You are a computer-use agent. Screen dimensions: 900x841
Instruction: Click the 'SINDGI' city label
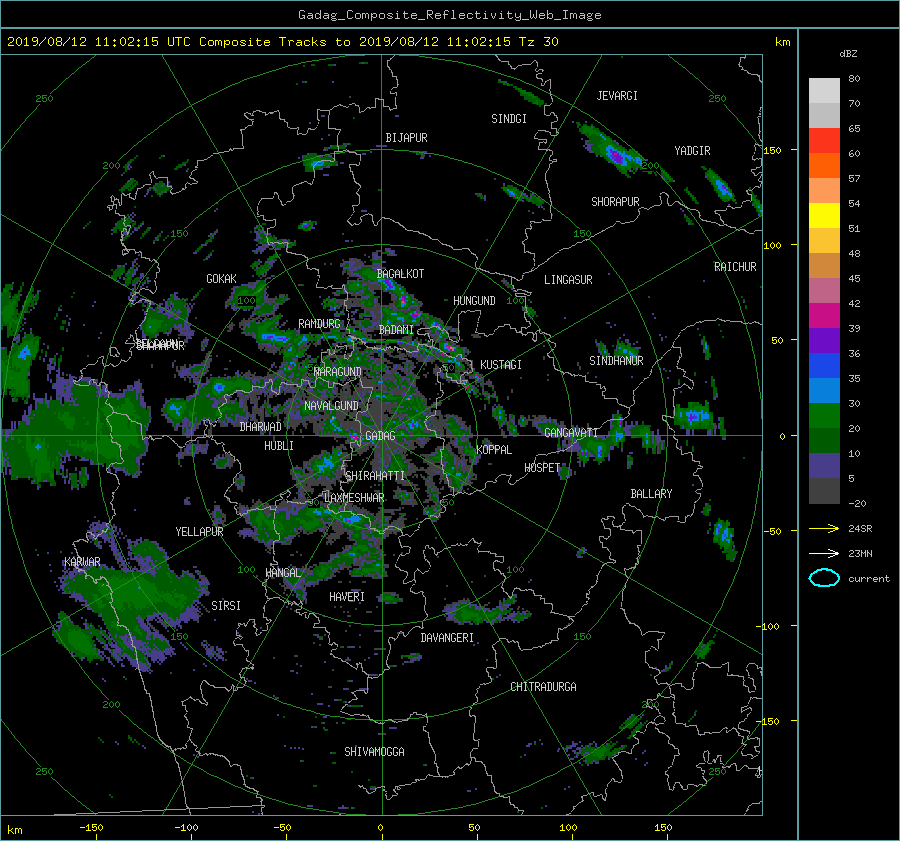point(509,119)
